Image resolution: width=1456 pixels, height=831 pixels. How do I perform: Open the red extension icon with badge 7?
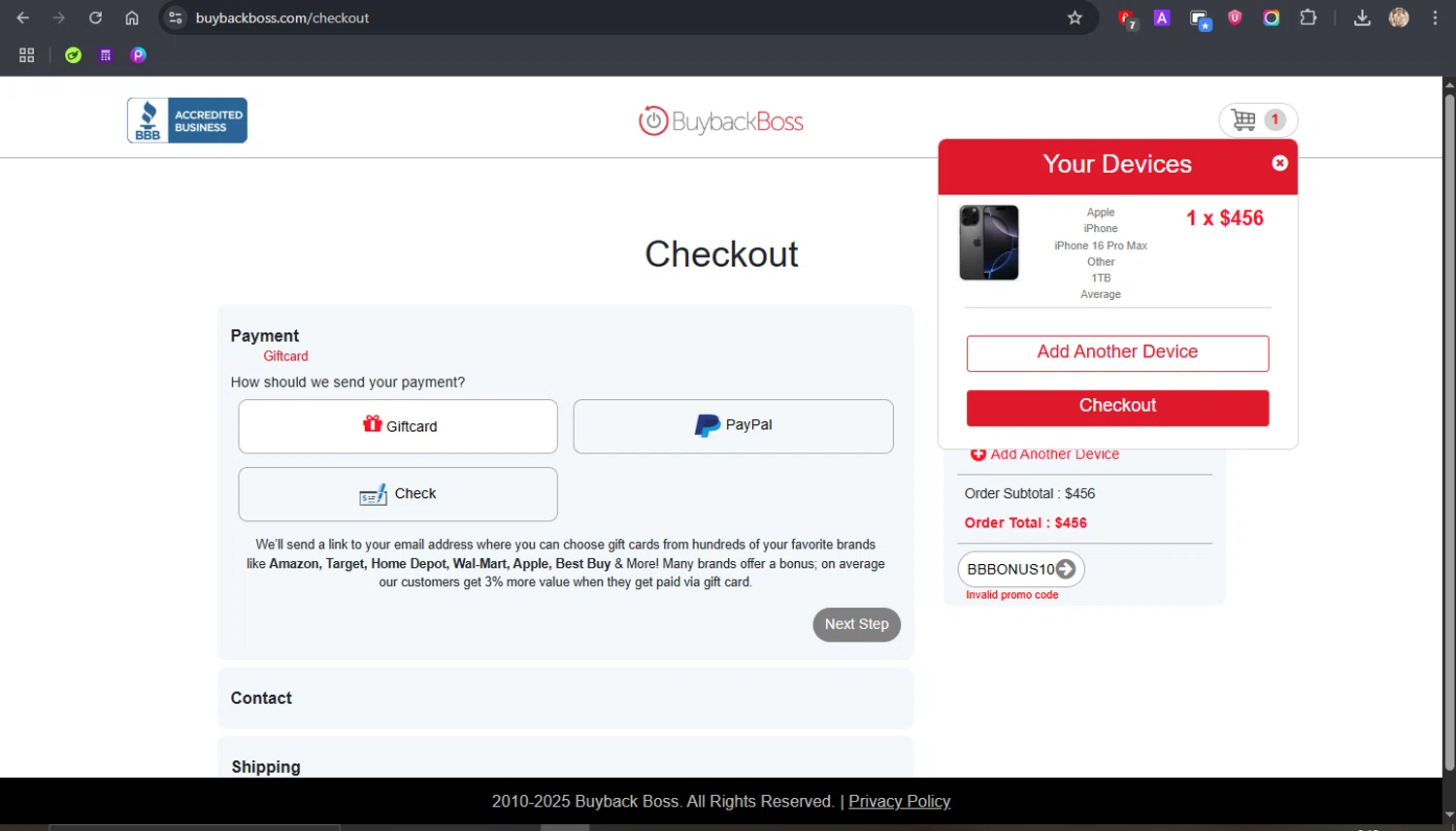coord(1126,18)
